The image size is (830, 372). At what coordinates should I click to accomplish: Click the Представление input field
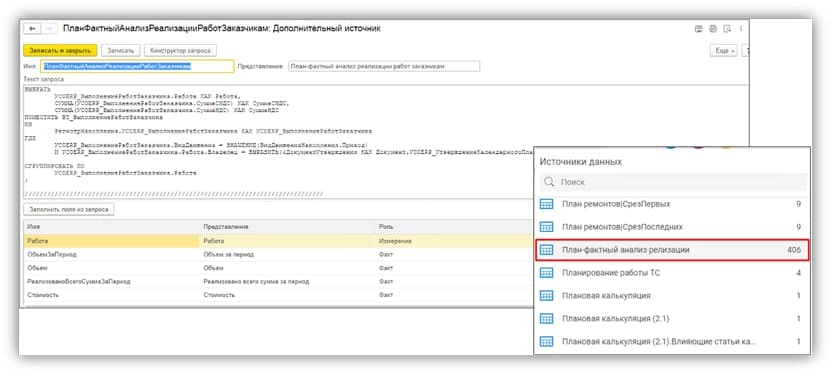tap(384, 66)
